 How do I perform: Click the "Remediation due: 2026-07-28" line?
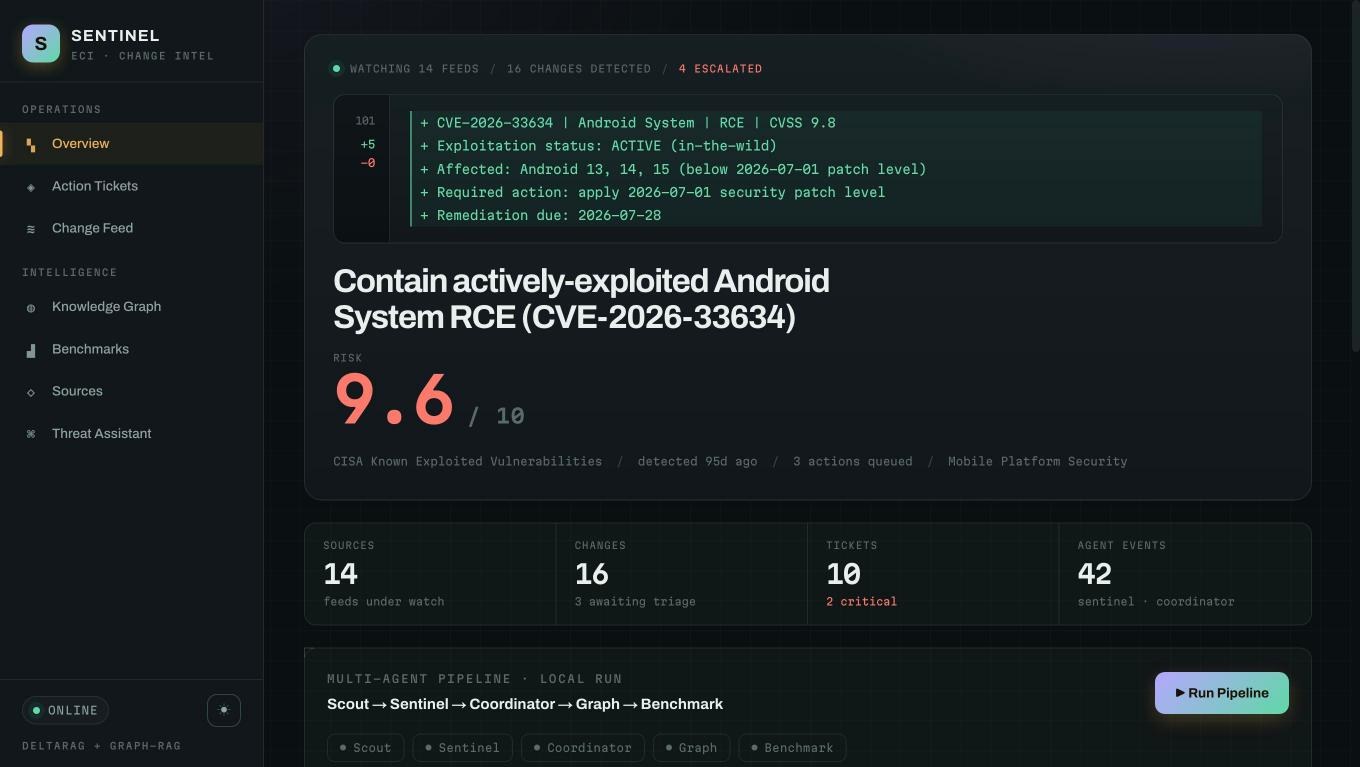(836, 215)
